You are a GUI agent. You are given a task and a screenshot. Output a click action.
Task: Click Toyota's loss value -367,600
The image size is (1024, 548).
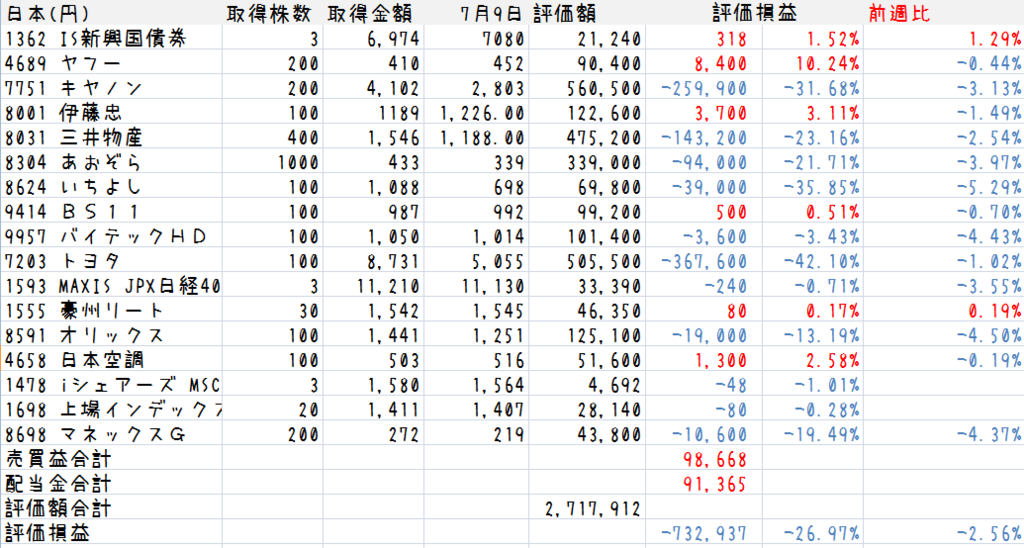[x=704, y=262]
